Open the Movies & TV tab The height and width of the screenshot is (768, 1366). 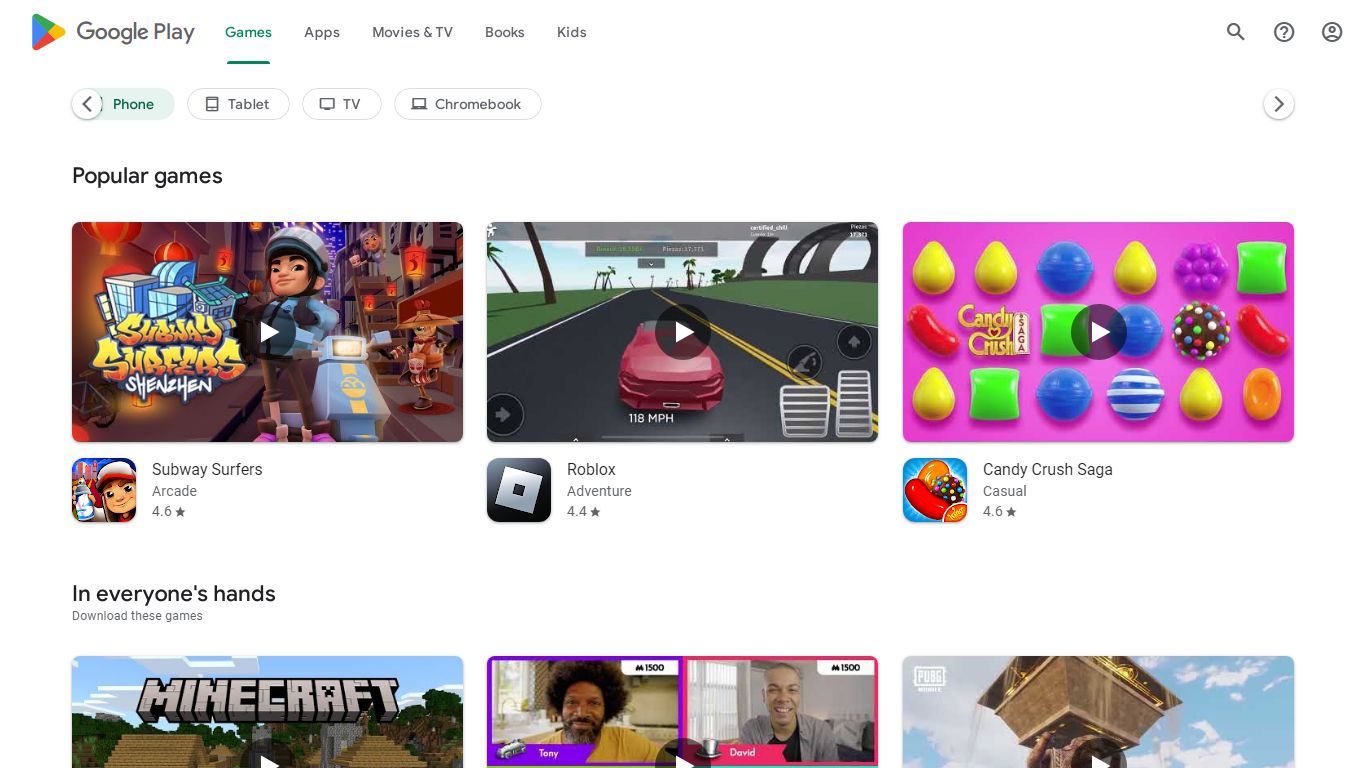(x=412, y=32)
